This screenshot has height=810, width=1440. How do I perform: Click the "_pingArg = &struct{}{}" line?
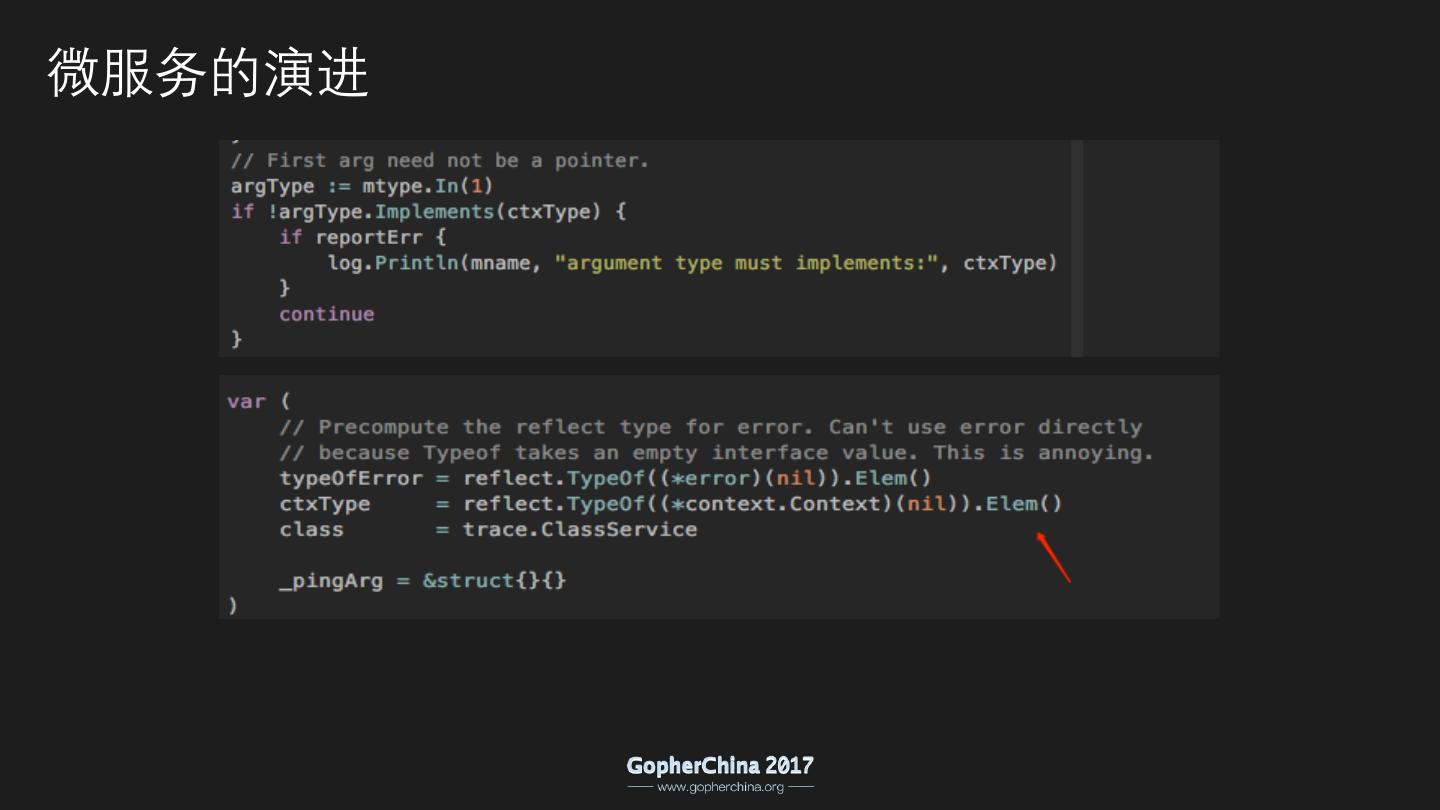point(422,580)
